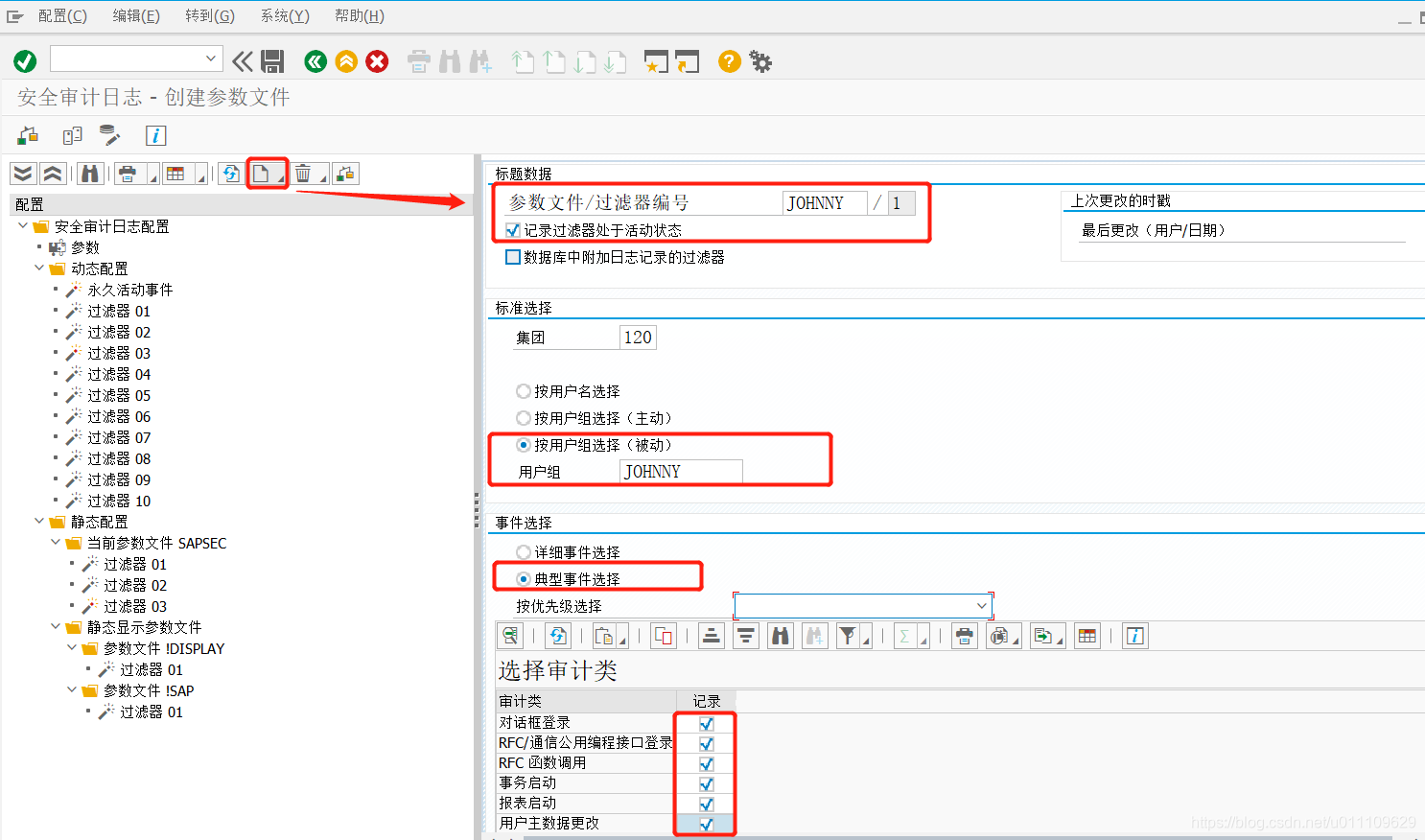Viewport: 1425px width, 840px height.
Task: Click the Create new document icon
Action: point(261,174)
